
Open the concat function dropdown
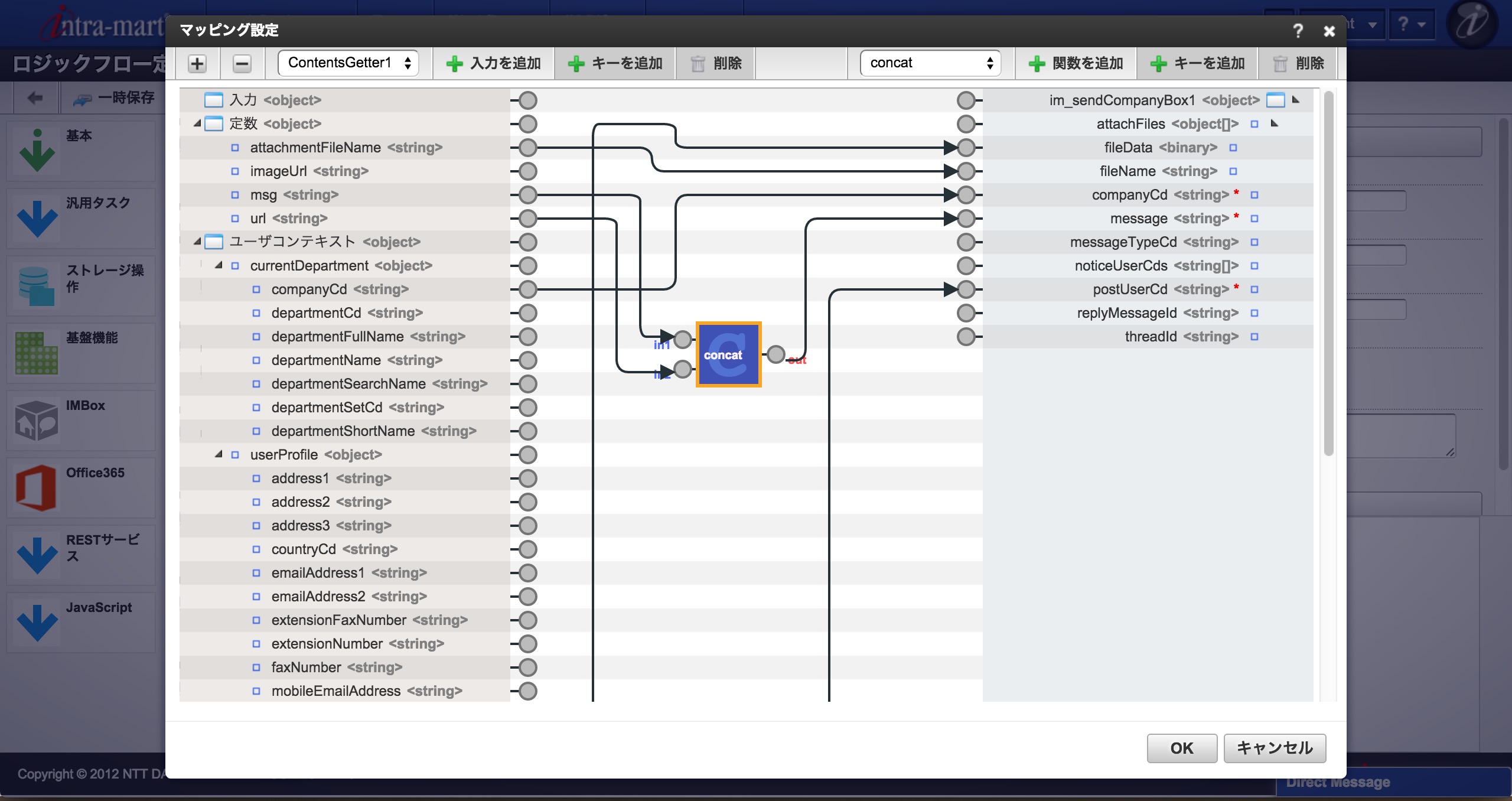pos(930,63)
